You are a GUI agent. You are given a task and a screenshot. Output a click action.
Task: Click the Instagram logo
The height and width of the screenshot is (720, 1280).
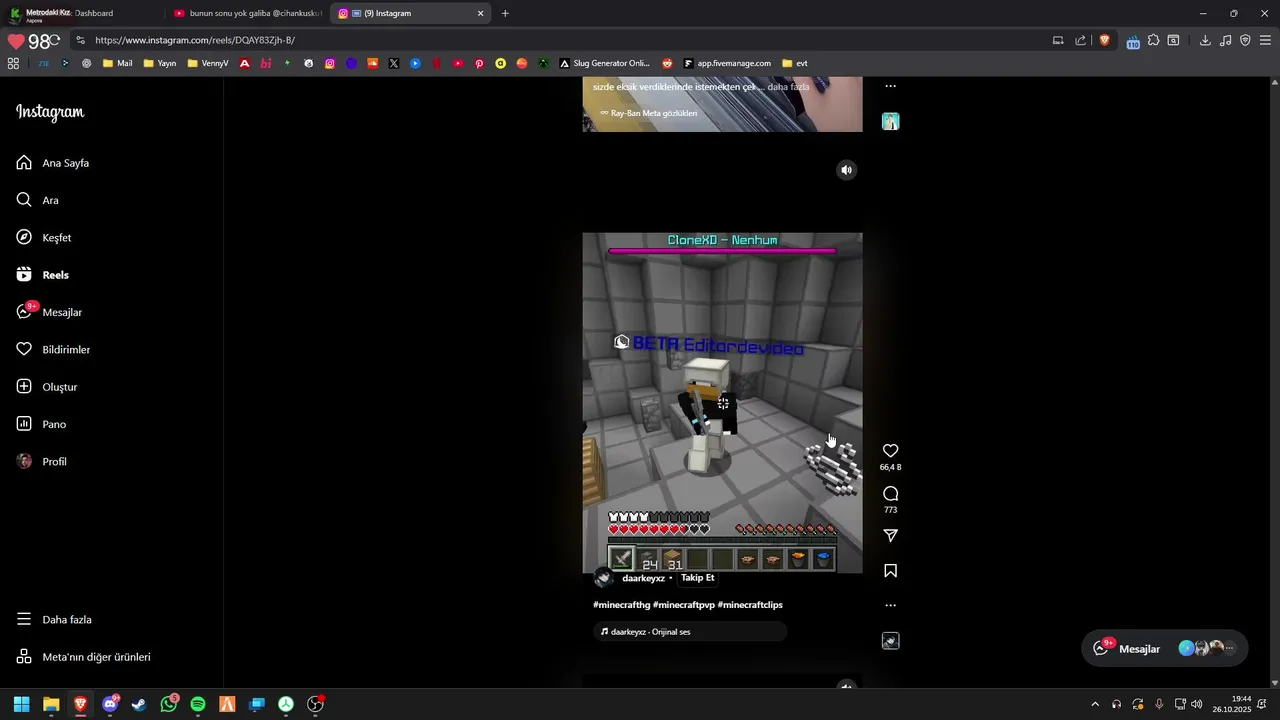(50, 112)
